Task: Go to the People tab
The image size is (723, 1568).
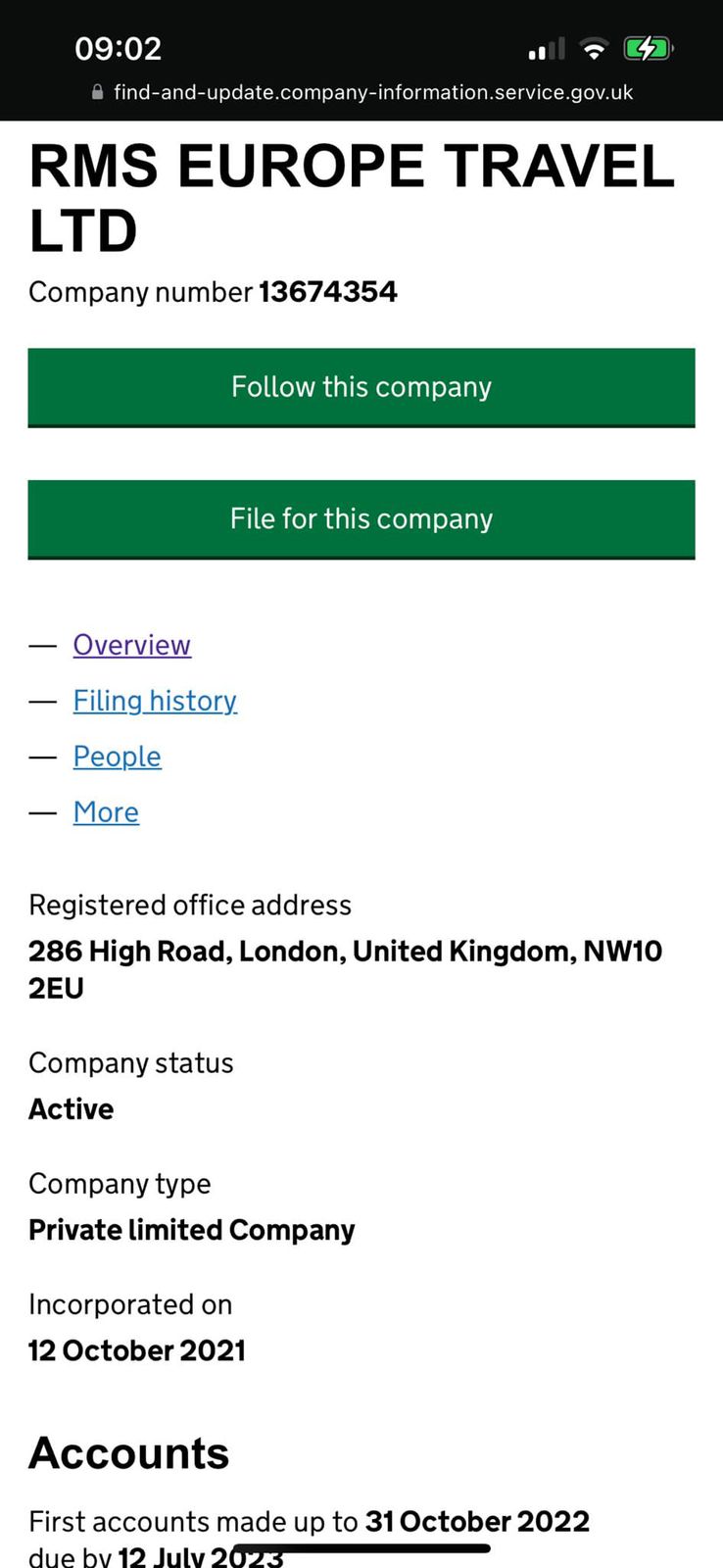Action: click(x=117, y=757)
